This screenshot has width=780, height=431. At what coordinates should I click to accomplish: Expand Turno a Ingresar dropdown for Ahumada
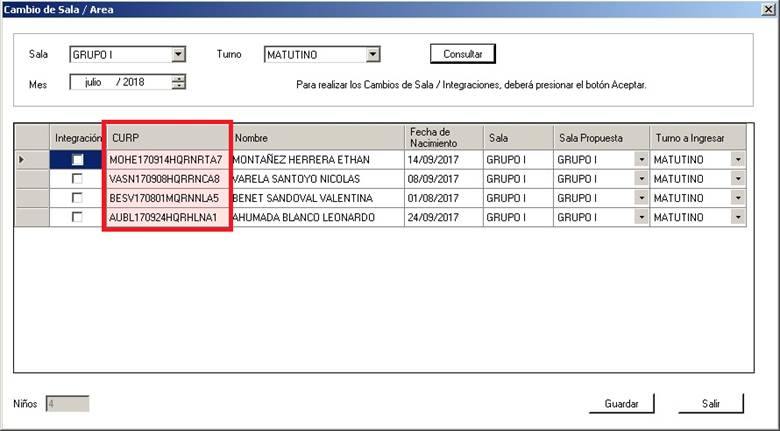737,217
